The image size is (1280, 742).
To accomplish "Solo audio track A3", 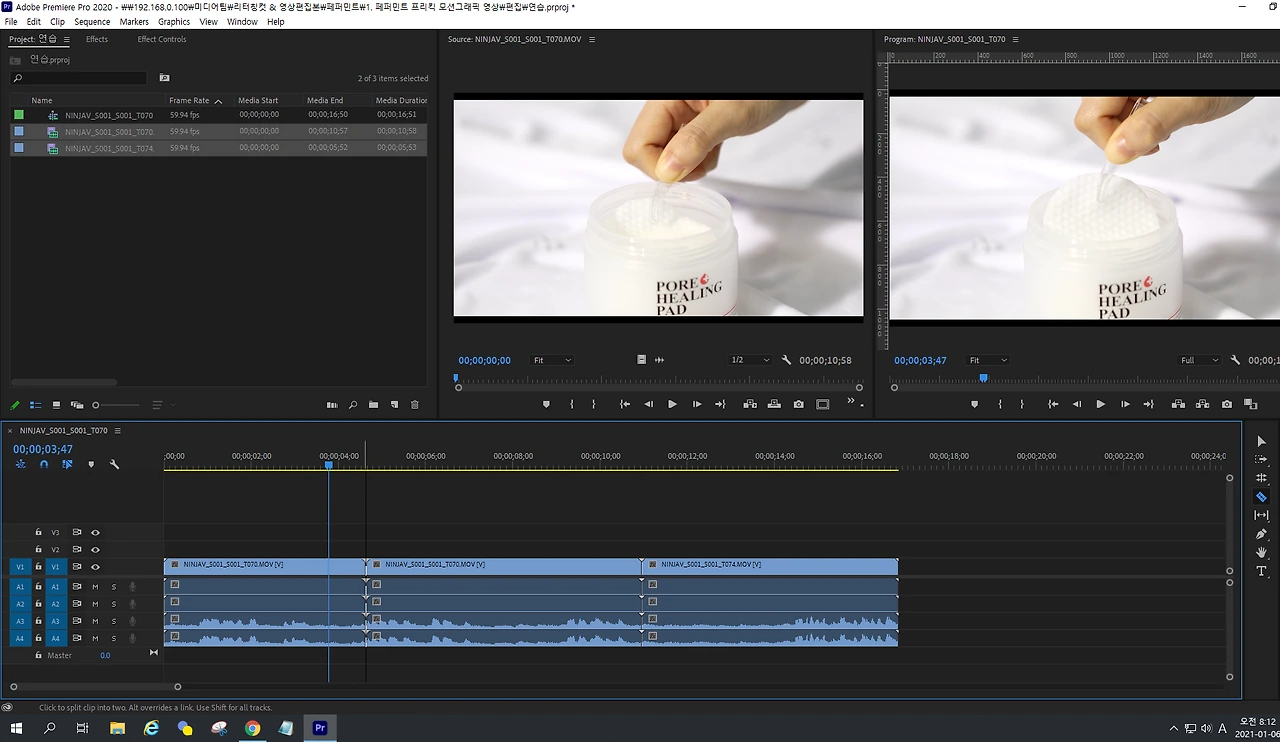I will coord(114,621).
